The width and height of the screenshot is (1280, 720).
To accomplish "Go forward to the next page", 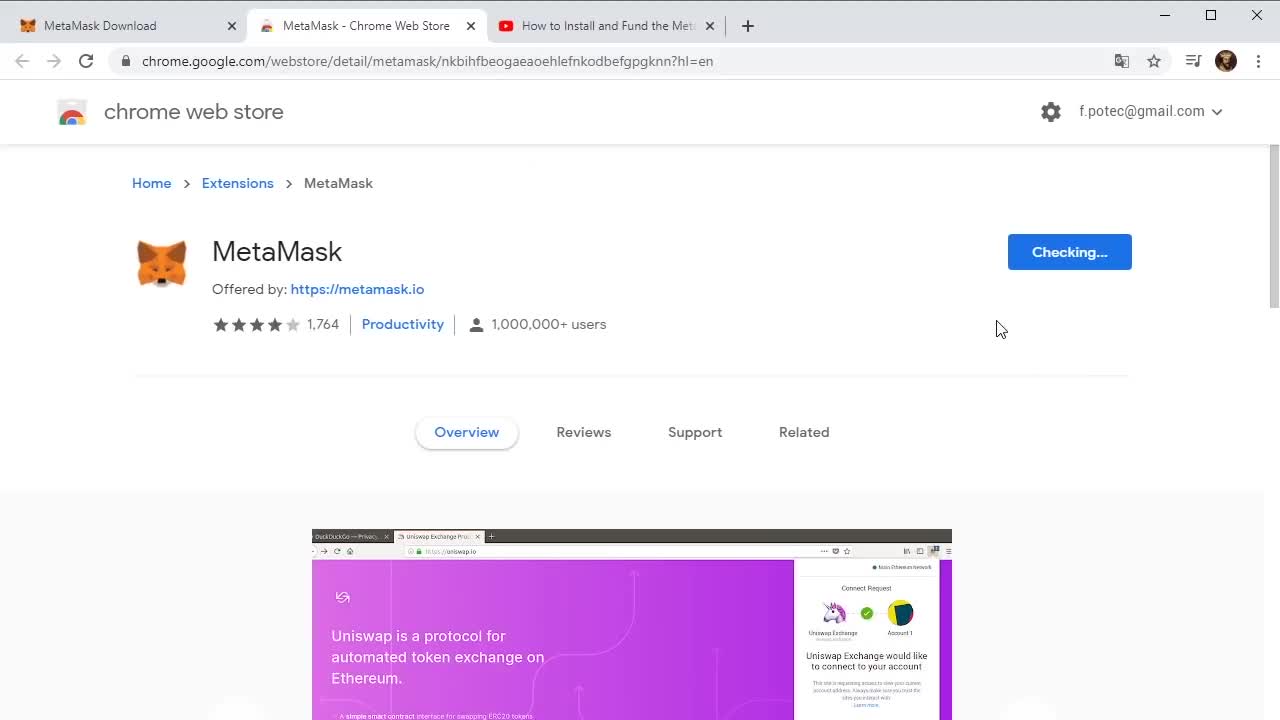I will click(x=54, y=61).
